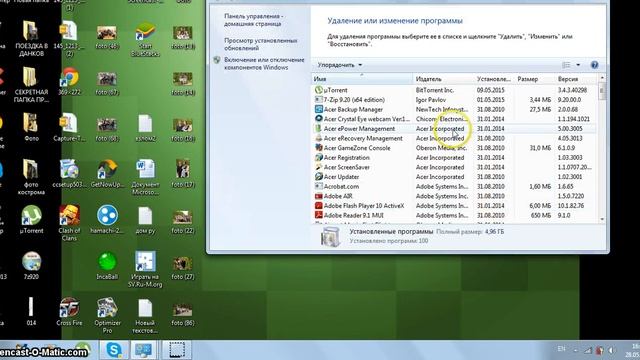Click the EN language indicator
The height and width of the screenshot is (360, 640).
pos(561,349)
